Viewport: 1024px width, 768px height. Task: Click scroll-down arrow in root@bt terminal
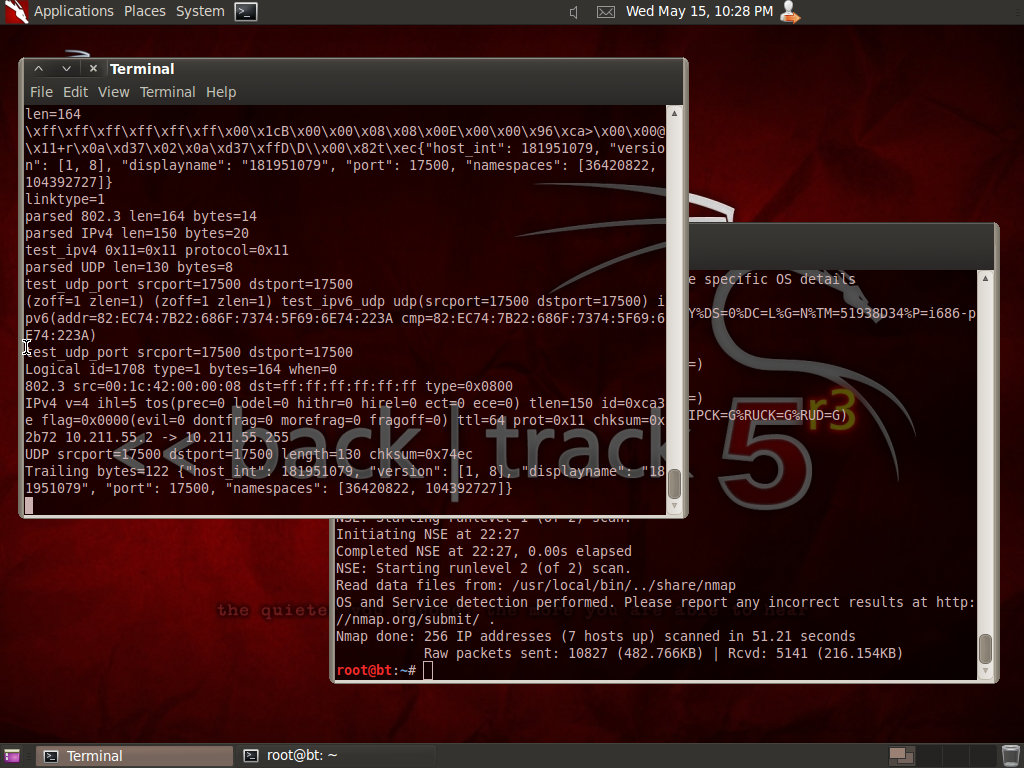tap(985, 671)
